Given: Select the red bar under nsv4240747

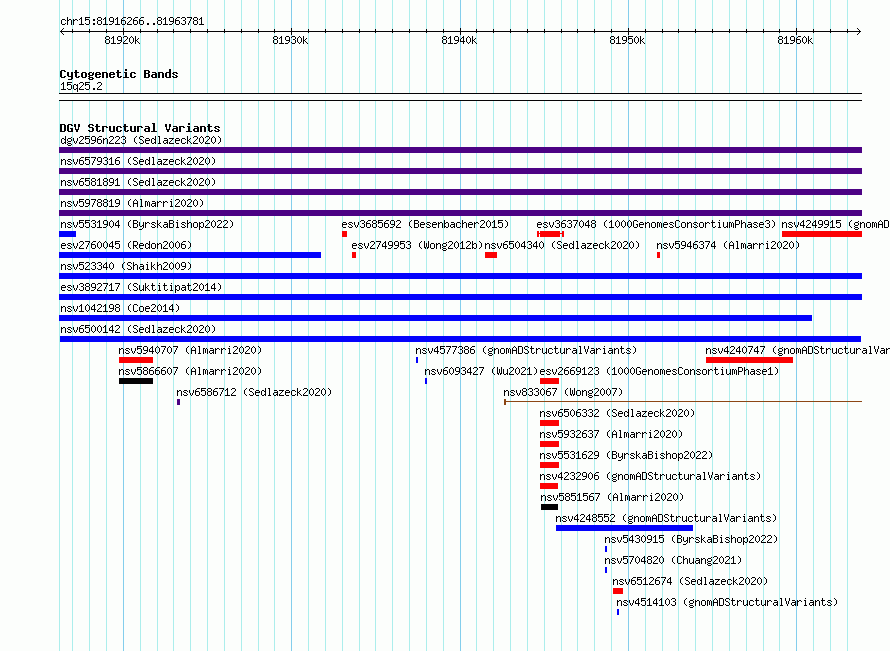Looking at the screenshot, I should 749,360.
